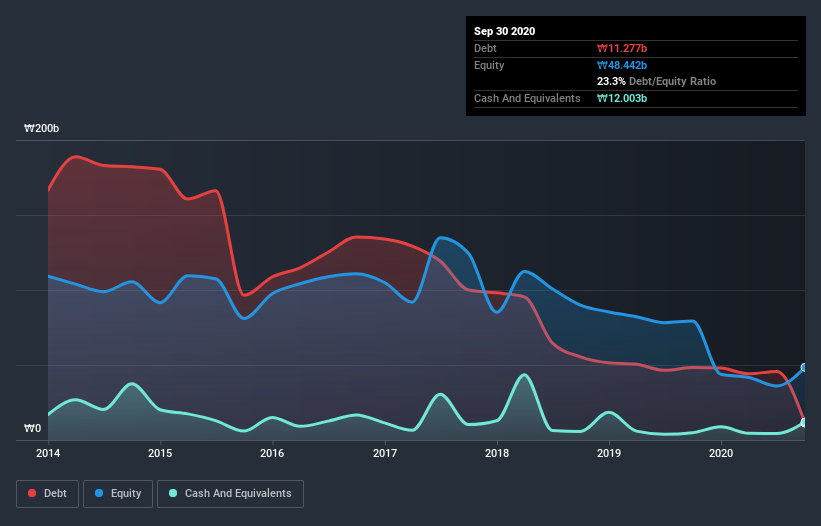The width and height of the screenshot is (821, 526).
Task: Click the ₩200b y-axis label
Action: click(x=41, y=128)
